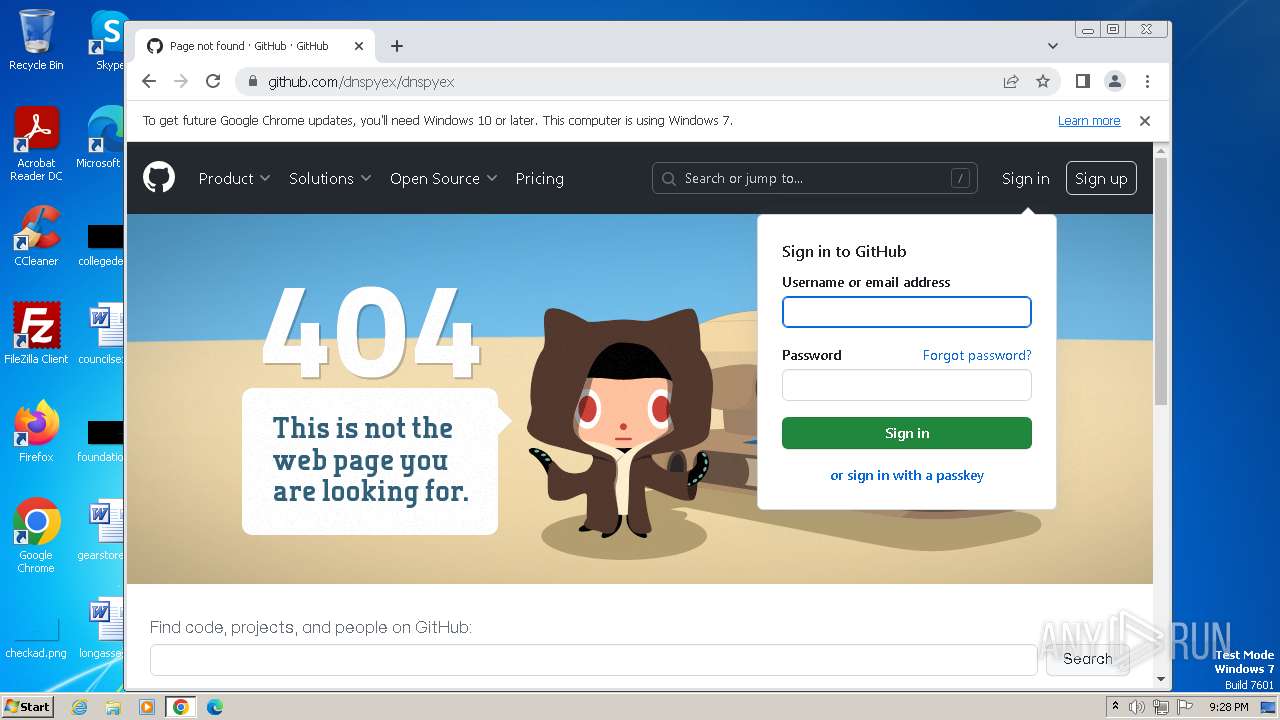Click the Search button below 404

pyautogui.click(x=1088, y=659)
